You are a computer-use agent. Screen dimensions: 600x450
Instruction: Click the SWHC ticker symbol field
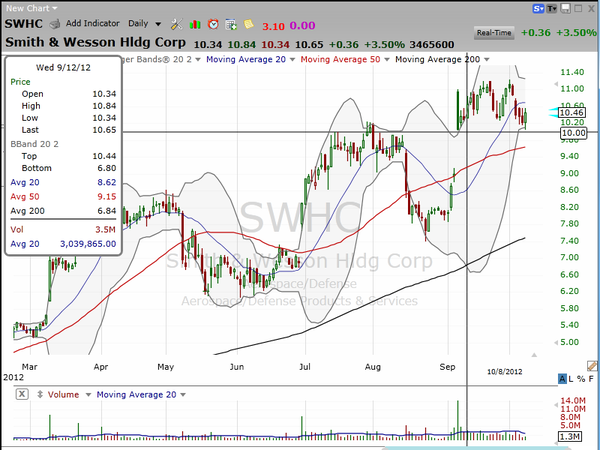23,21
